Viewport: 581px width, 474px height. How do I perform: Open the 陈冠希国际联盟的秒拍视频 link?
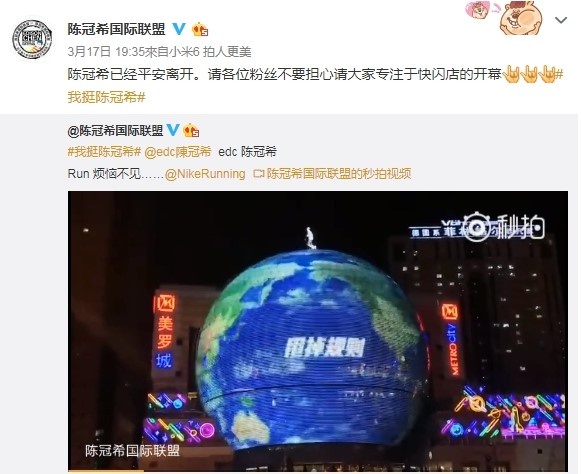[x=339, y=173]
